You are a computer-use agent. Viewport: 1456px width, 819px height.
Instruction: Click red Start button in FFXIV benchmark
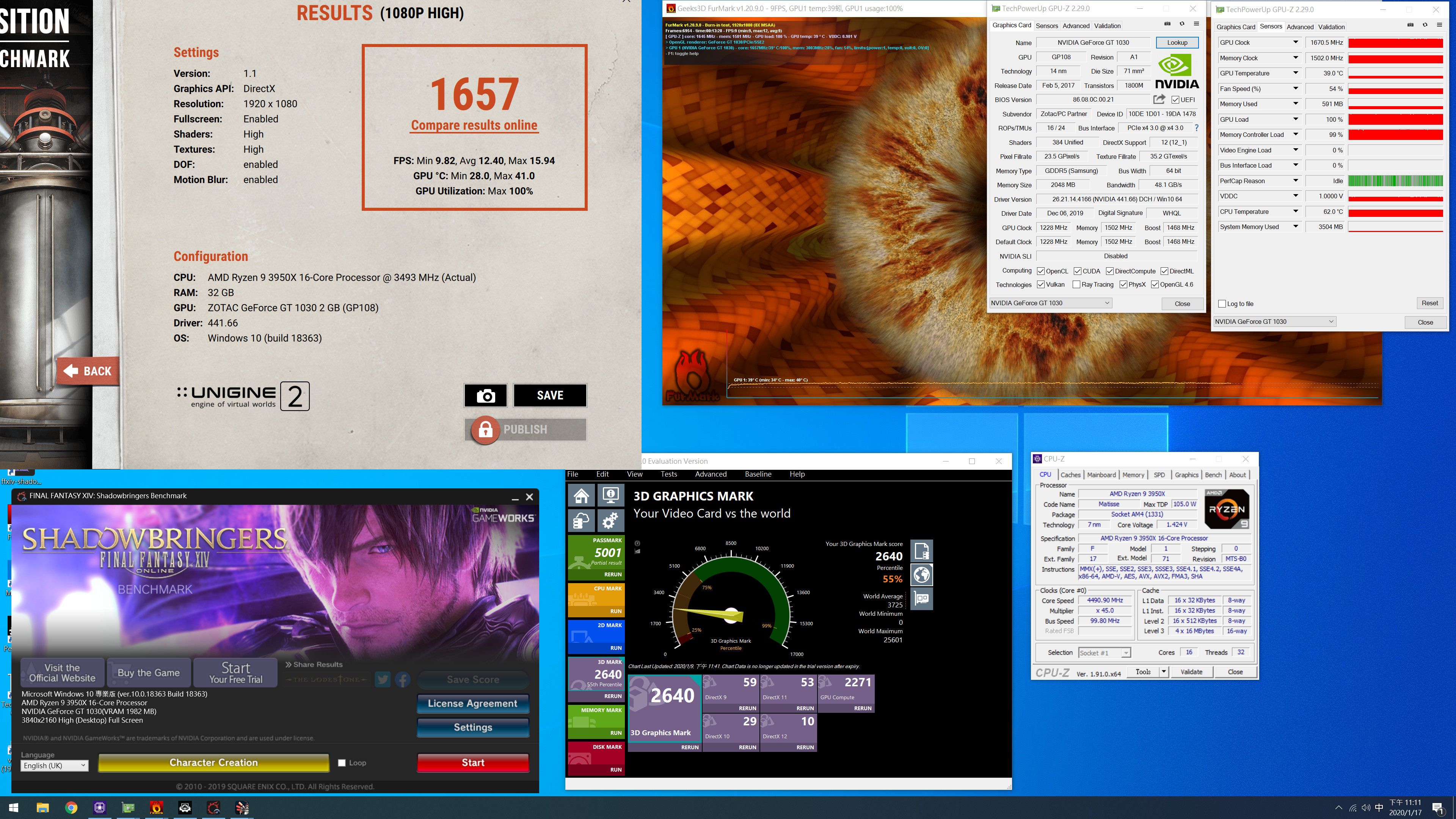click(473, 763)
